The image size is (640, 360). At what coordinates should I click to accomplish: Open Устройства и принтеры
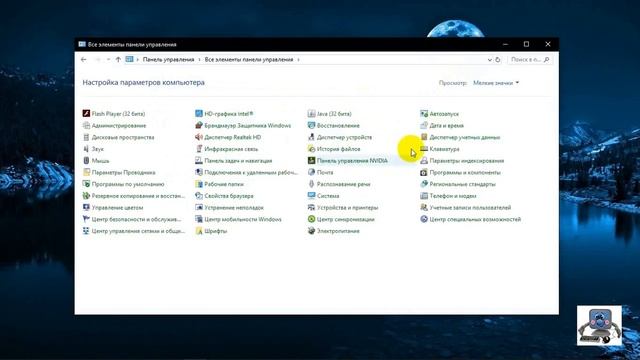click(x=343, y=207)
